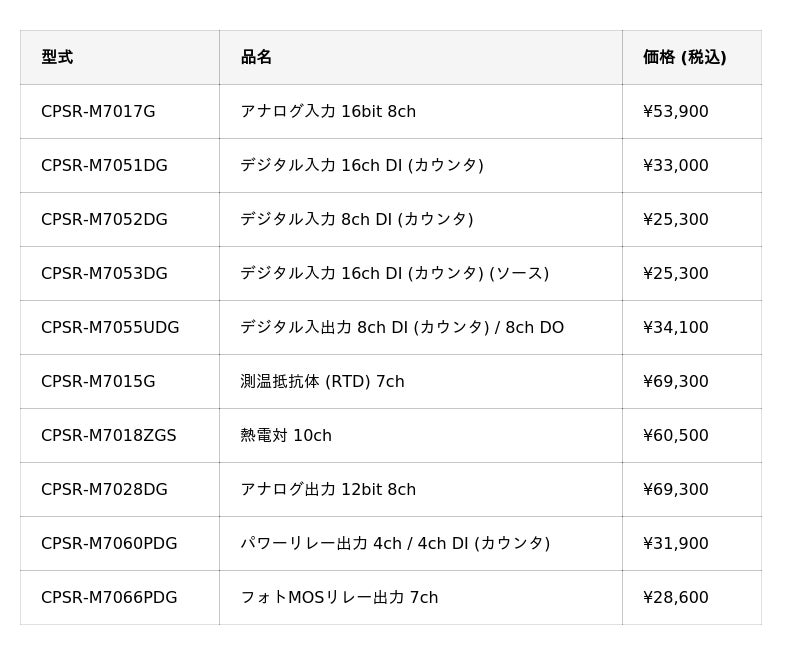Click the 品名 column header
This screenshot has height=655, width=800.
pyautogui.click(x=256, y=57)
